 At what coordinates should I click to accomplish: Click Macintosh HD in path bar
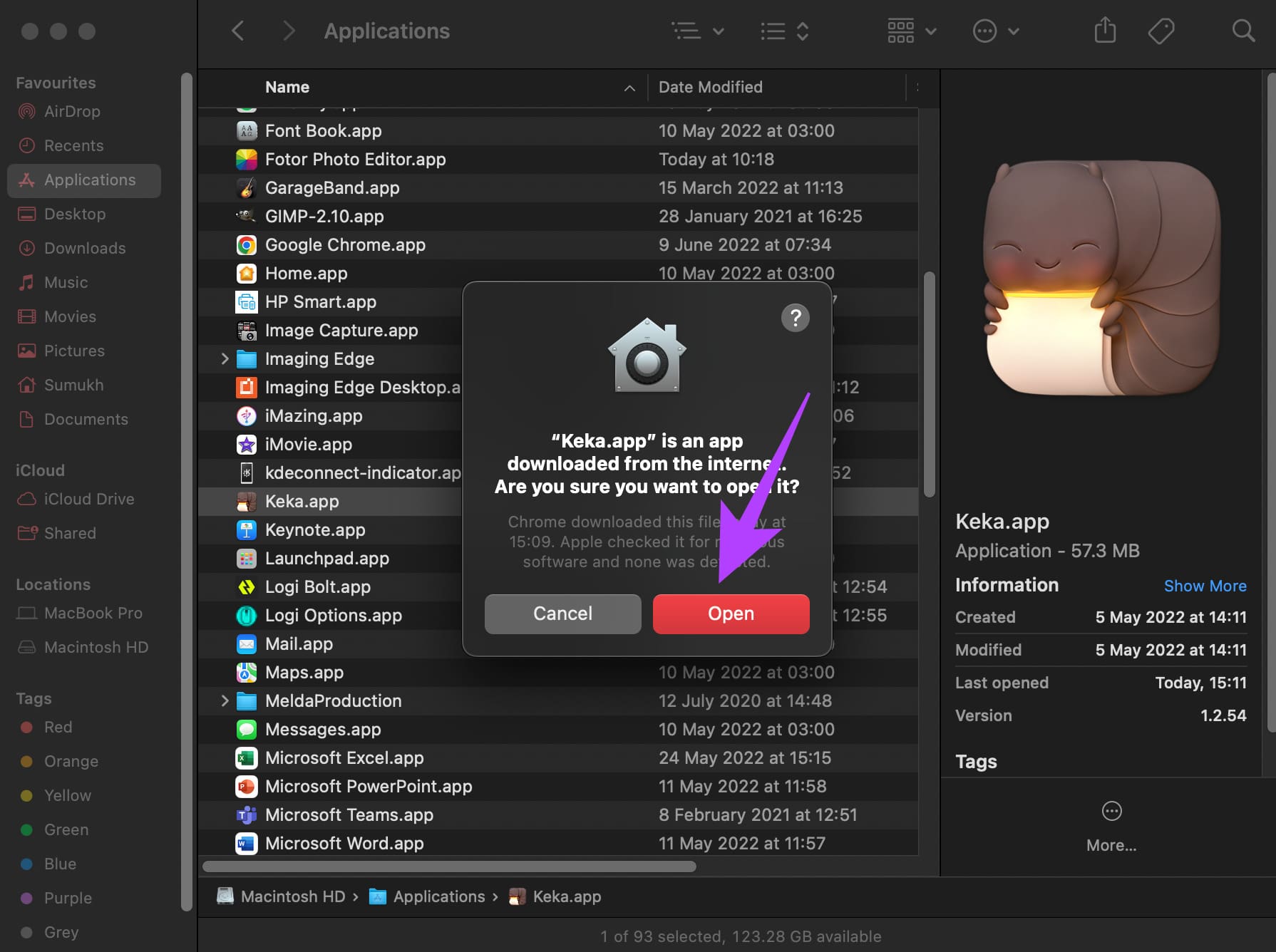pos(281,896)
